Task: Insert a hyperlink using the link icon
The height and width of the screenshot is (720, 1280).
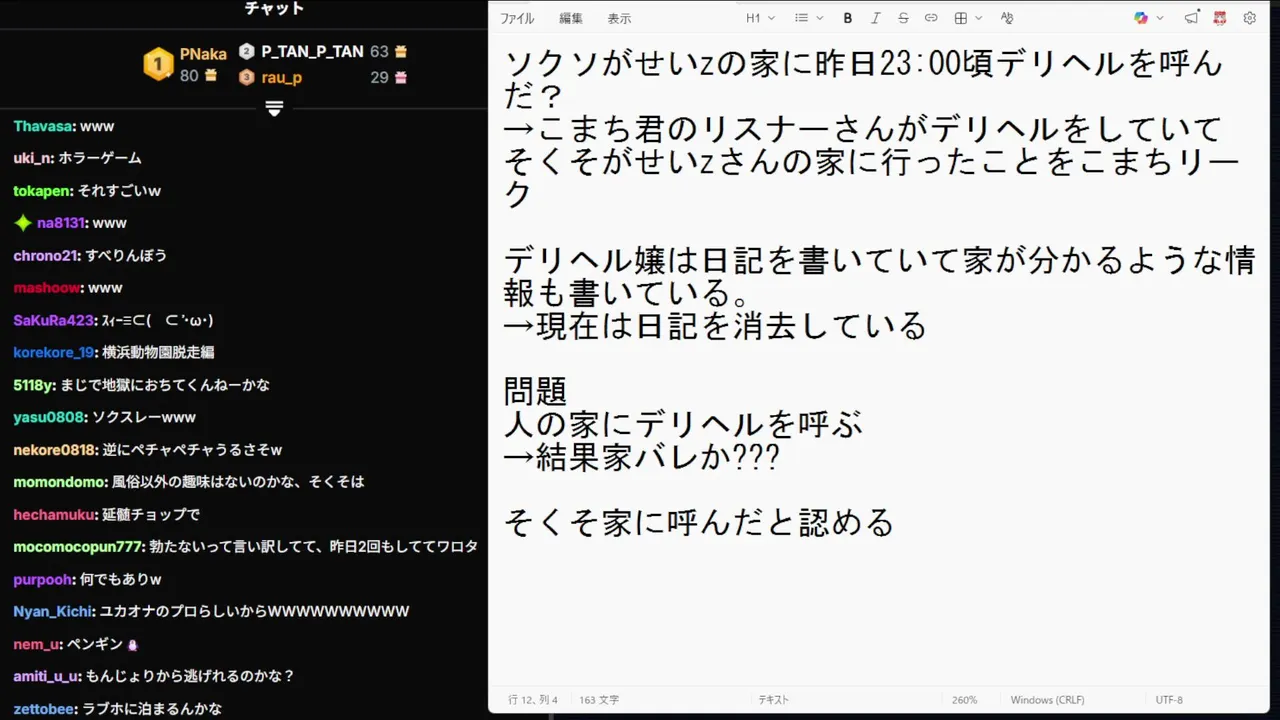Action: pos(931,18)
